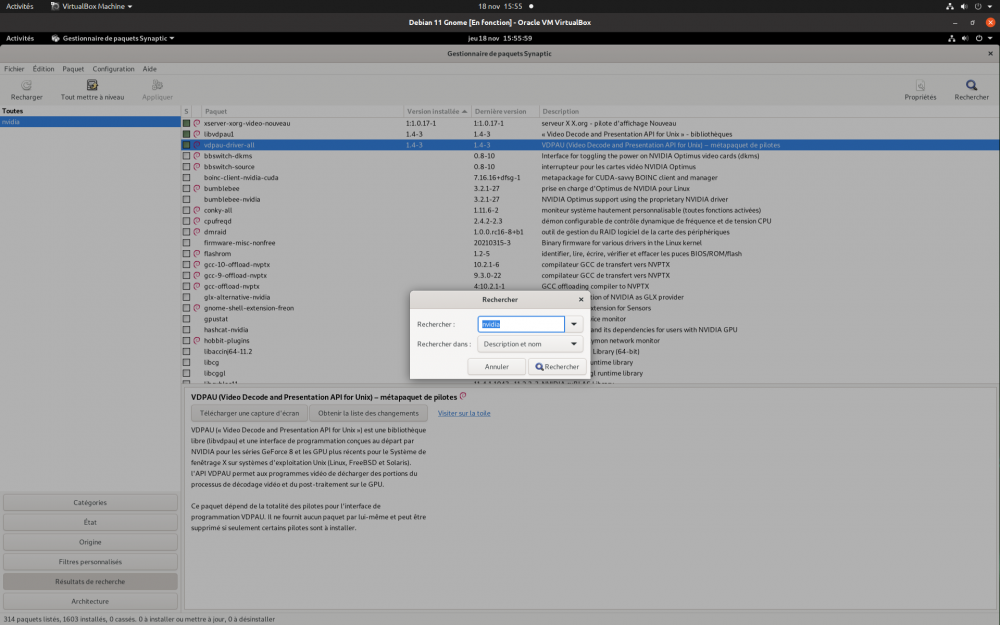This screenshot has height=625, width=1000.
Task: Open Gestionnaire de paquets Synaptic app menu
Action: [113, 38]
